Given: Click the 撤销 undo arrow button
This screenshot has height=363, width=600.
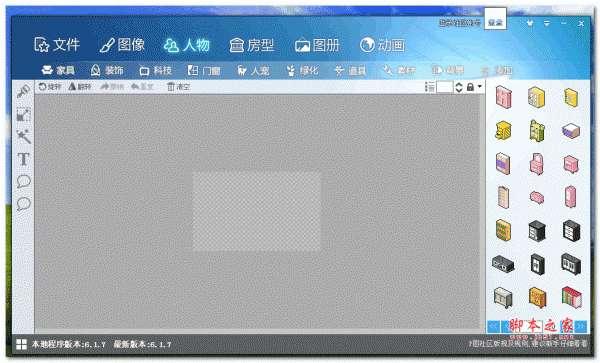Looking at the screenshot, I should [112, 87].
